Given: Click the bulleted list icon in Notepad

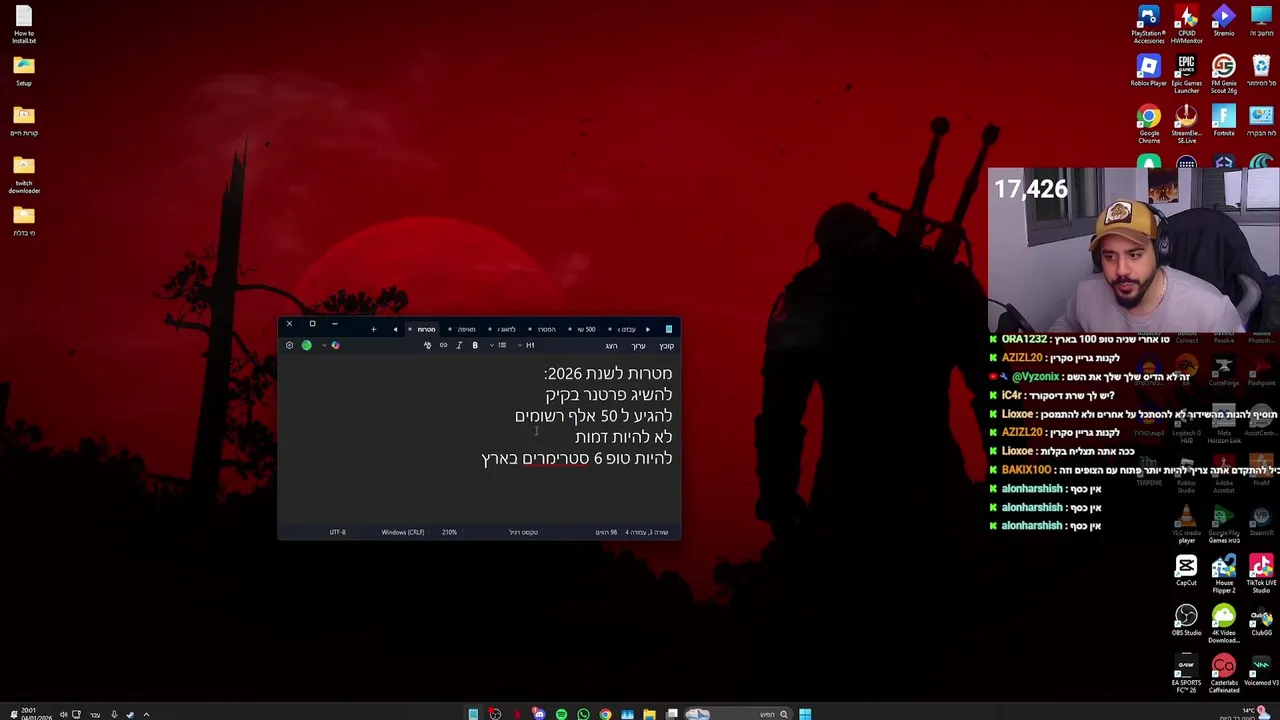Looking at the screenshot, I should tap(502, 345).
